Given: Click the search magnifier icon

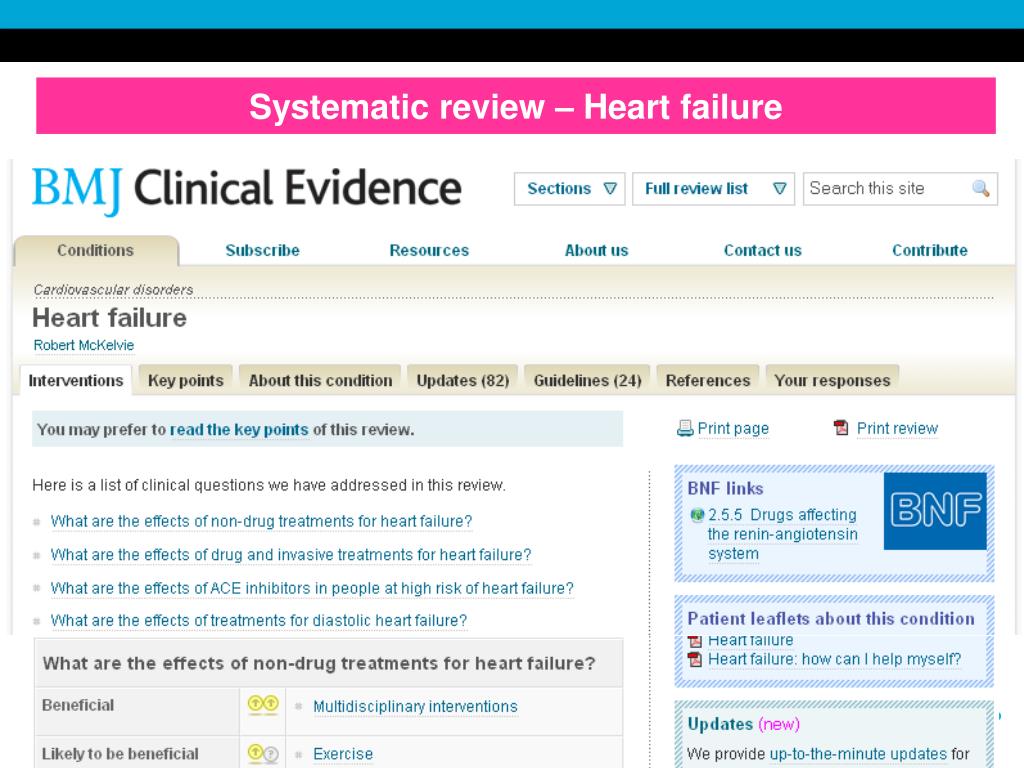Looking at the screenshot, I should [980, 189].
